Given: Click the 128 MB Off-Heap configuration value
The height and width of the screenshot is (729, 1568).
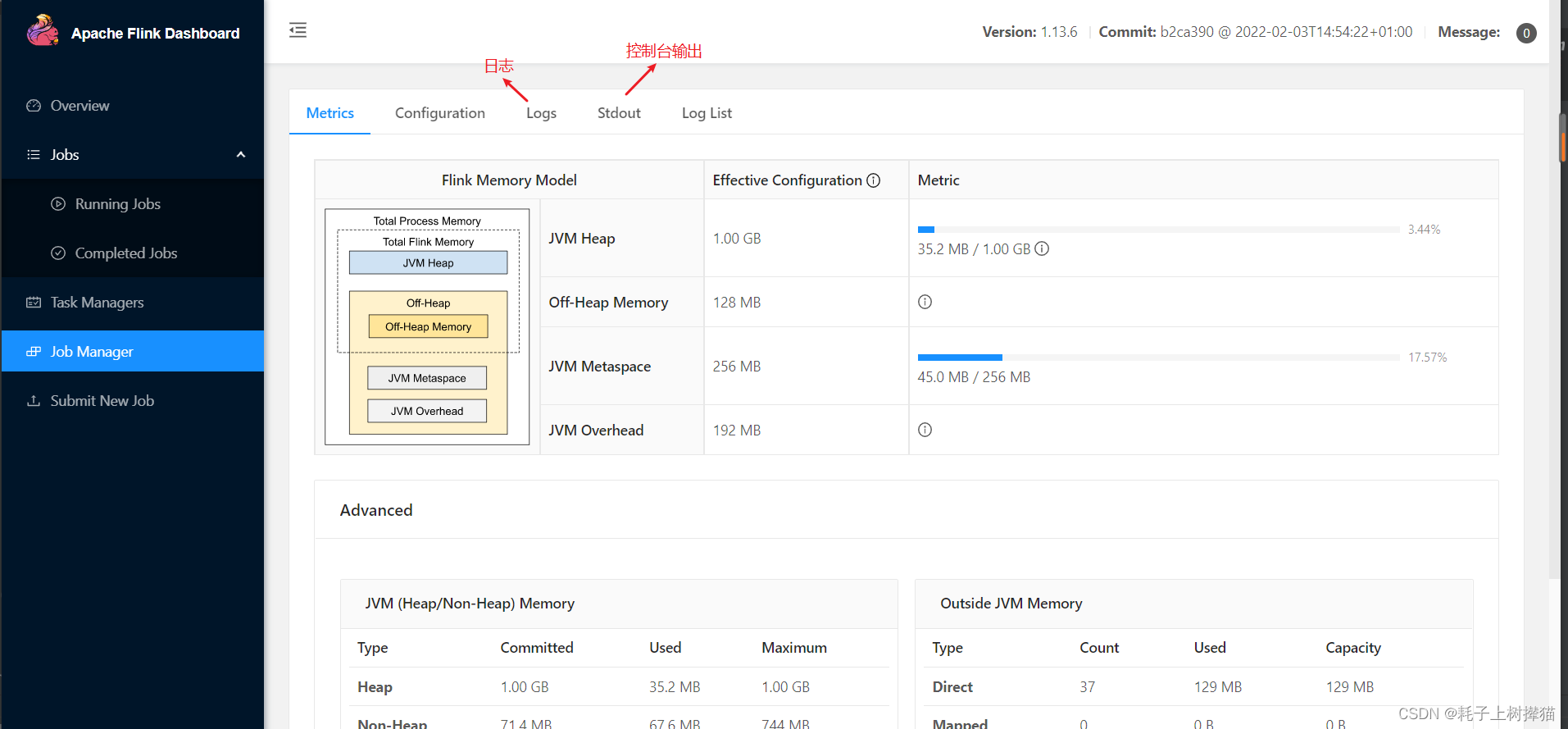Looking at the screenshot, I should click(737, 303).
